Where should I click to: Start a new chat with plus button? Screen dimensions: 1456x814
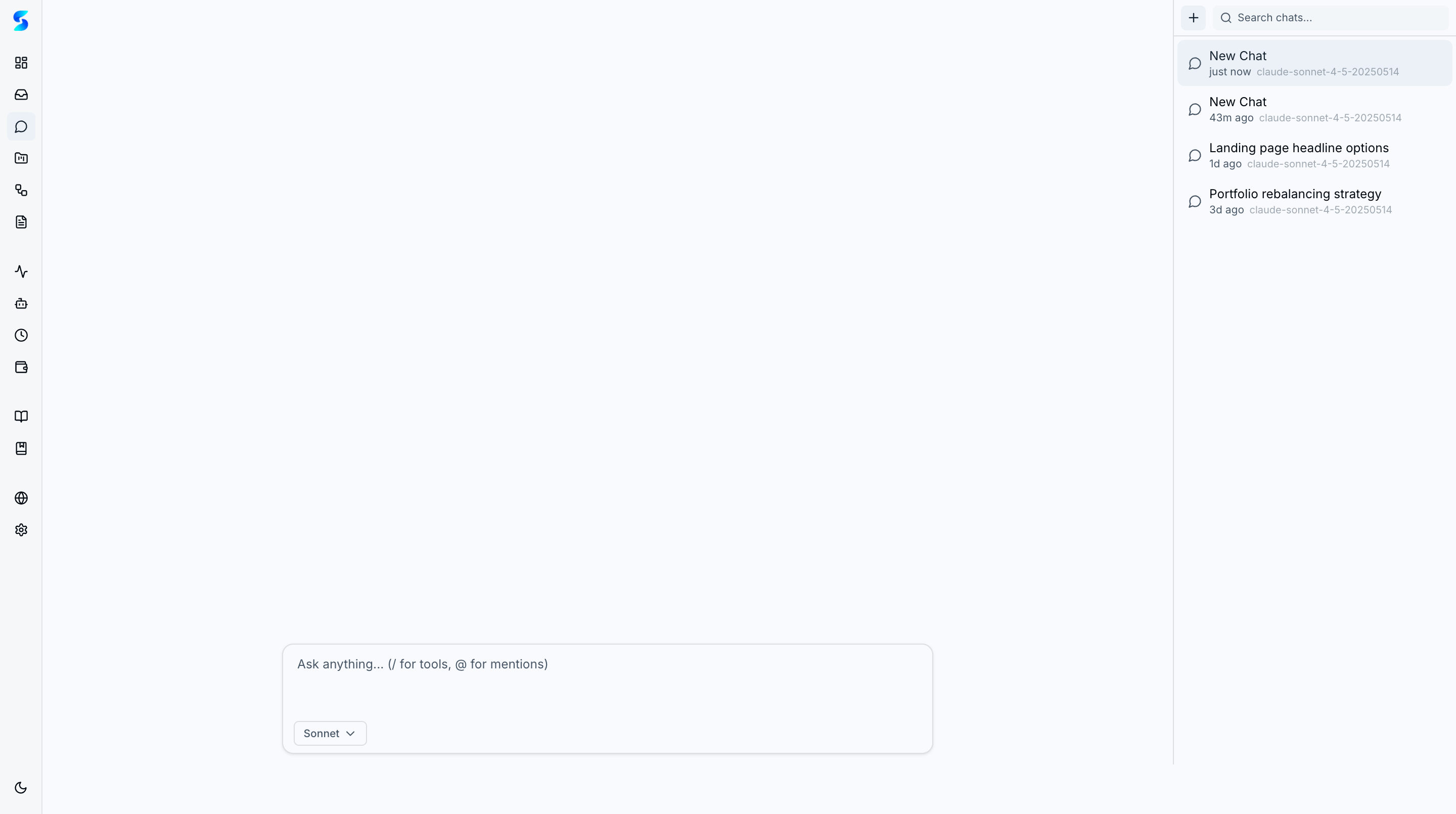1193,18
